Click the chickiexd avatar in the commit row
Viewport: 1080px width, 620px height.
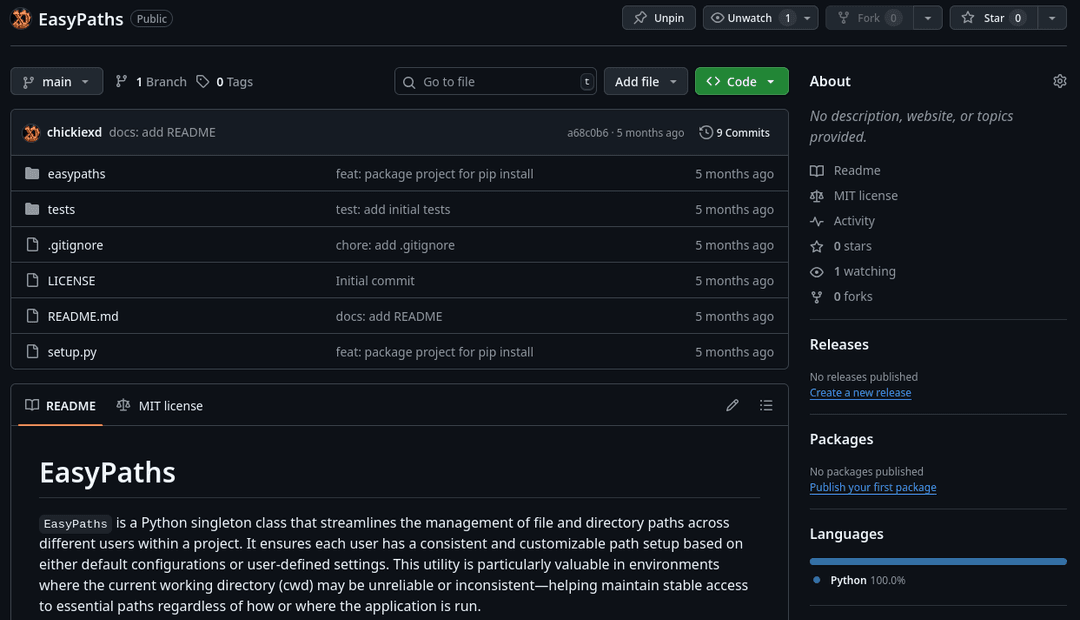pos(32,132)
